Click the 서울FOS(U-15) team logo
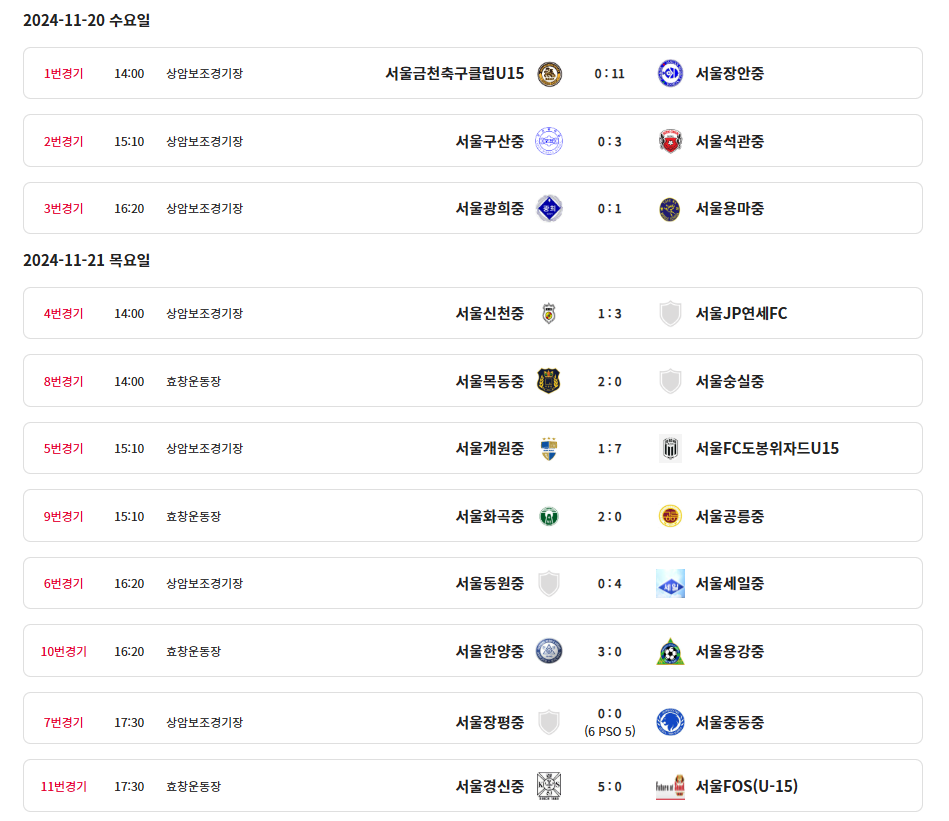Viewport: 949px width, 821px height. (x=670, y=787)
